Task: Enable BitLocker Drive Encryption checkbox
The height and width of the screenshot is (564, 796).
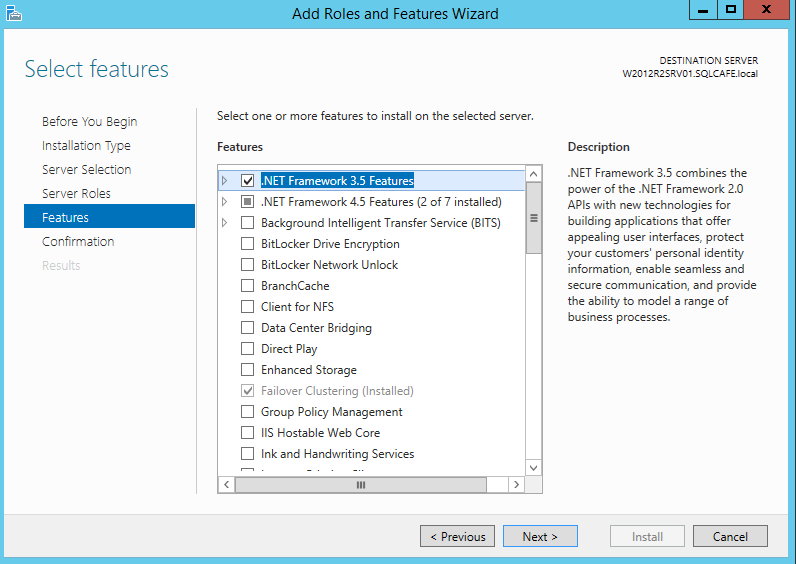Action: [248, 244]
